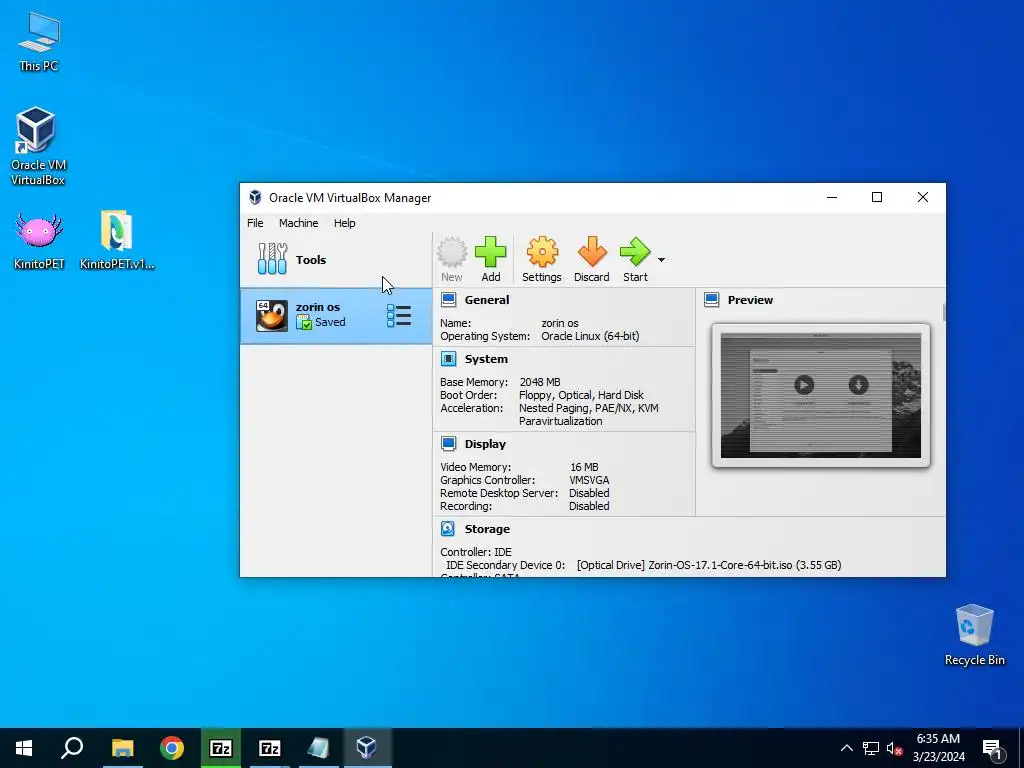Click the Storage section header

coord(487,529)
